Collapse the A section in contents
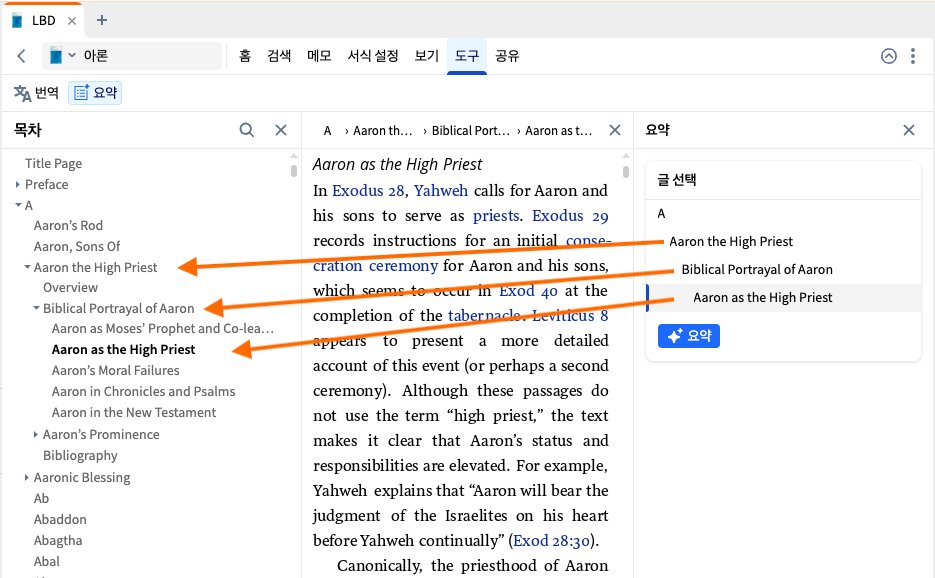 pyautogui.click(x=18, y=205)
